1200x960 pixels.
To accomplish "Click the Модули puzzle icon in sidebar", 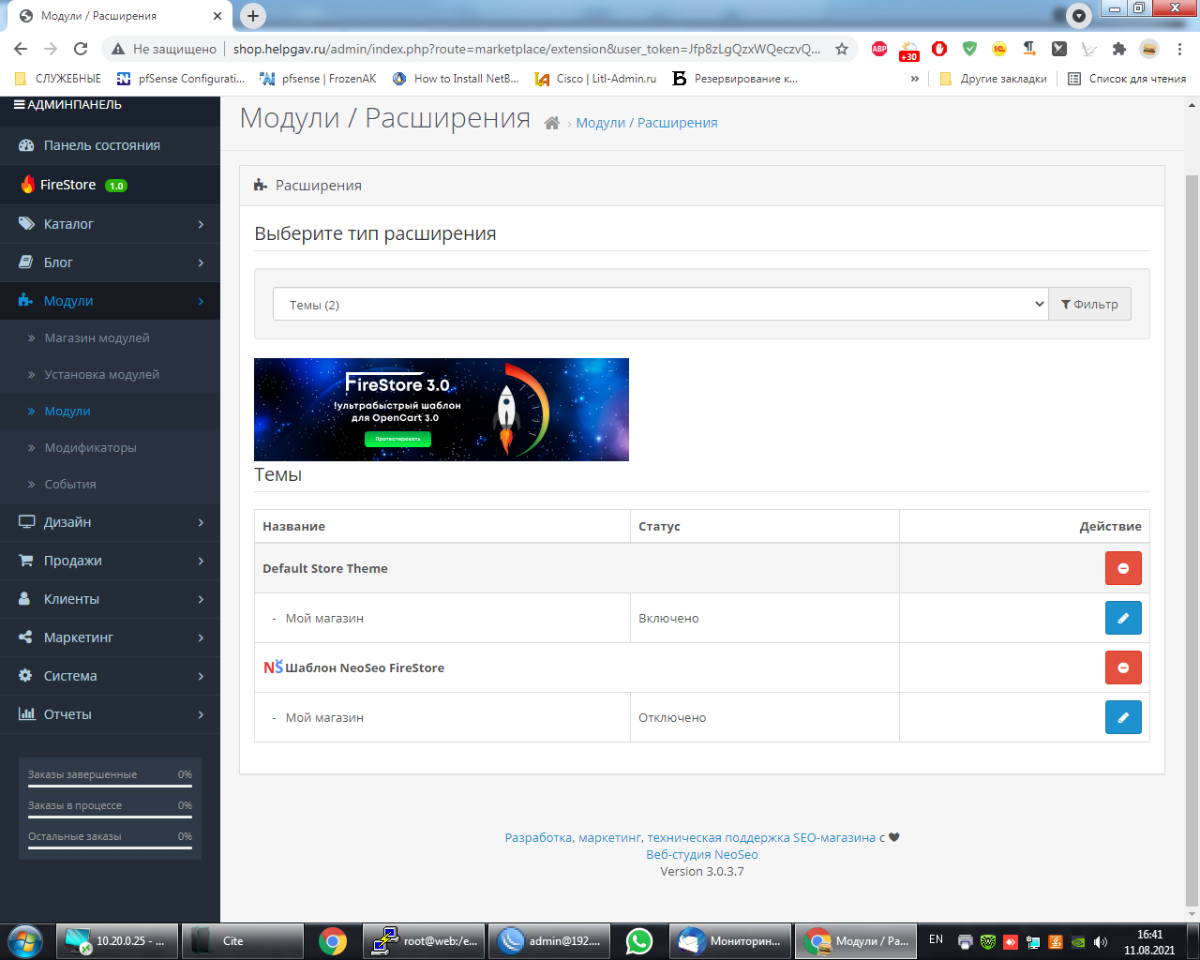I will pos(27,301).
